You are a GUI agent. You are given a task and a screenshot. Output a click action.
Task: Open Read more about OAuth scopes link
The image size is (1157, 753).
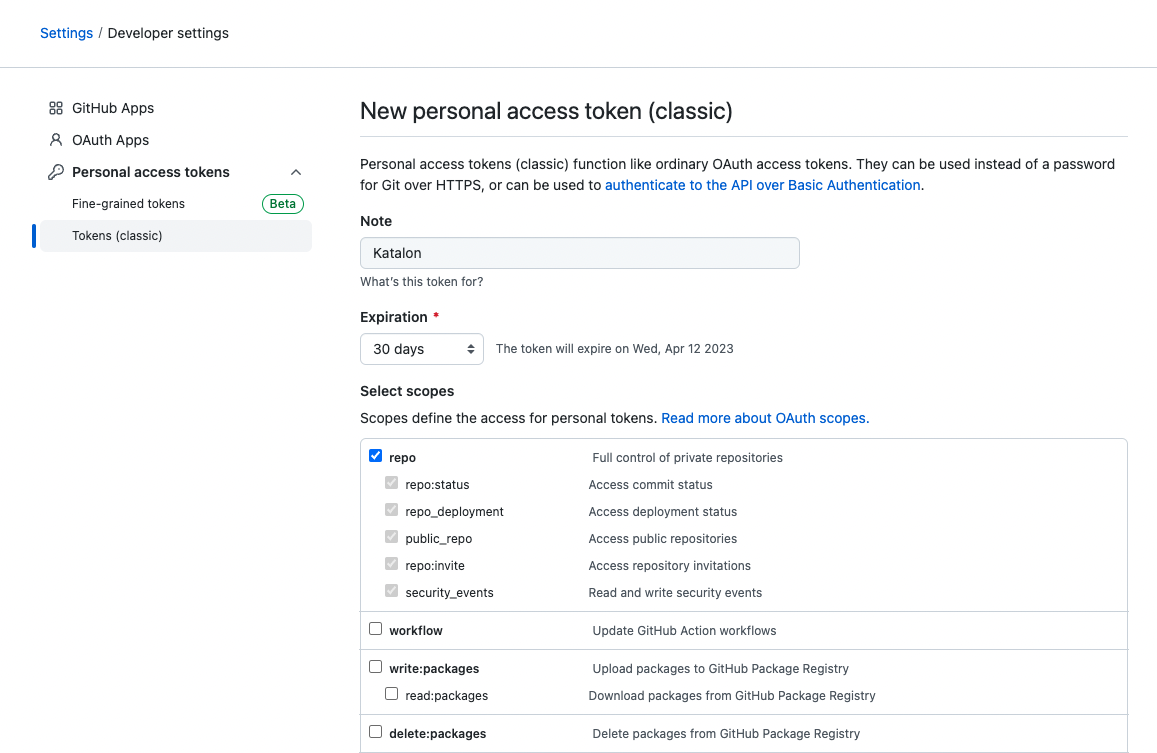tap(765, 418)
